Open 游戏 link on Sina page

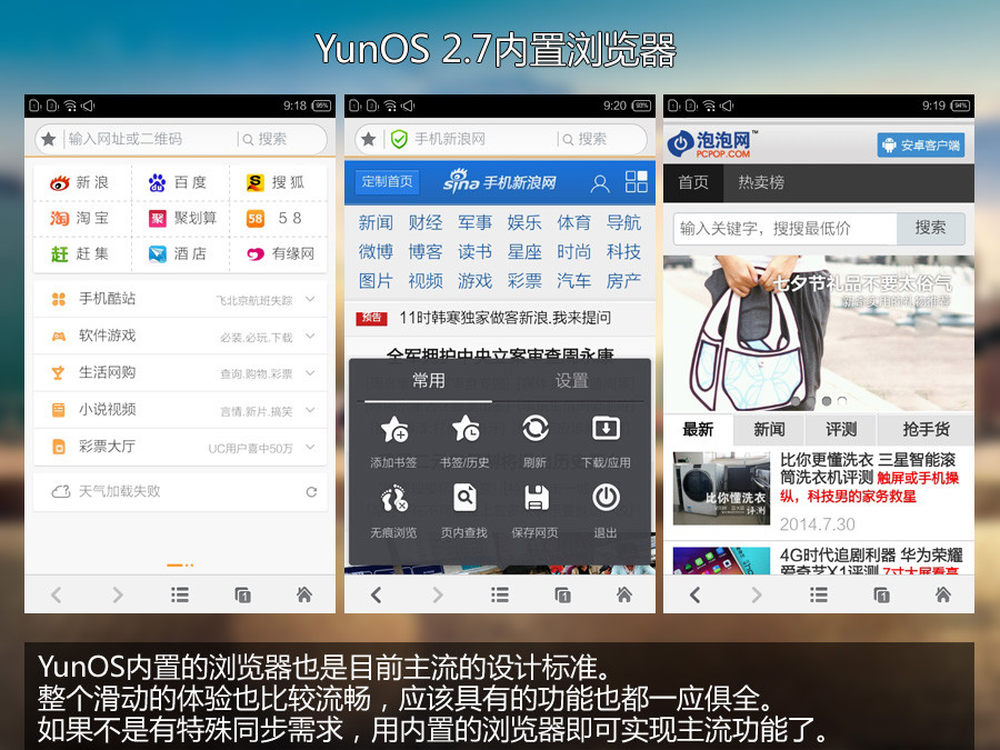tap(474, 281)
